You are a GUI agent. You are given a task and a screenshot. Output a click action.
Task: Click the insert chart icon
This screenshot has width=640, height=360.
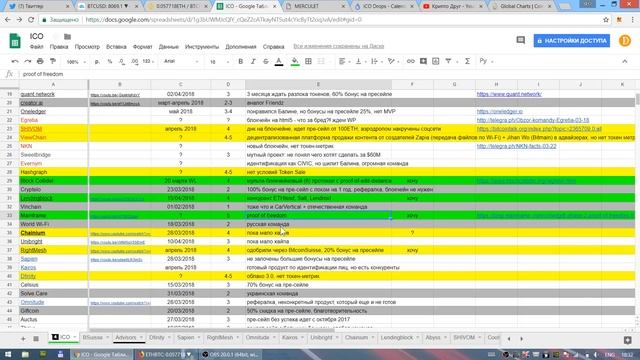click(436, 61)
